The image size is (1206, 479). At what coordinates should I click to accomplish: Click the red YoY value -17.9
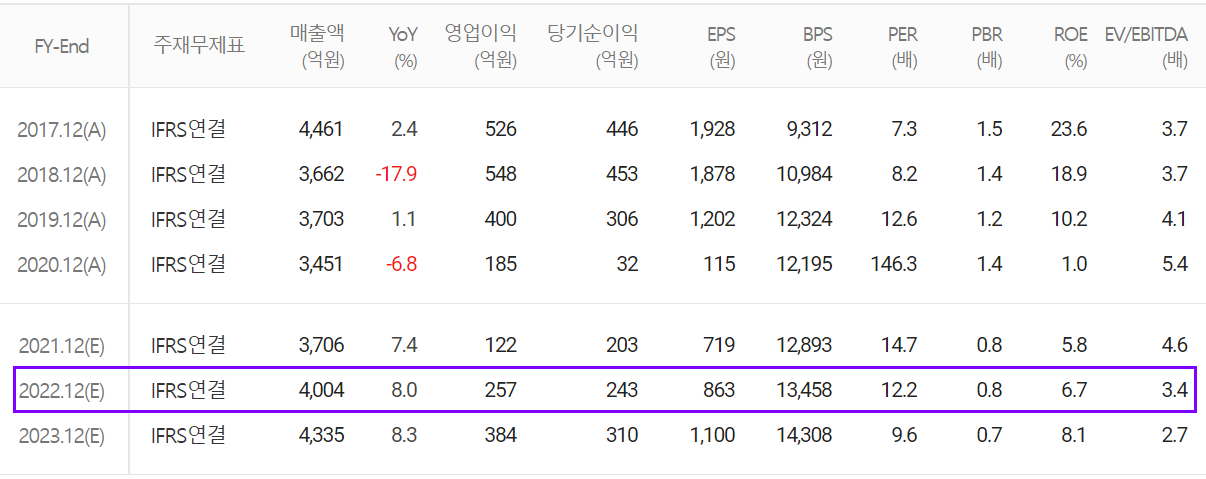pos(396,174)
